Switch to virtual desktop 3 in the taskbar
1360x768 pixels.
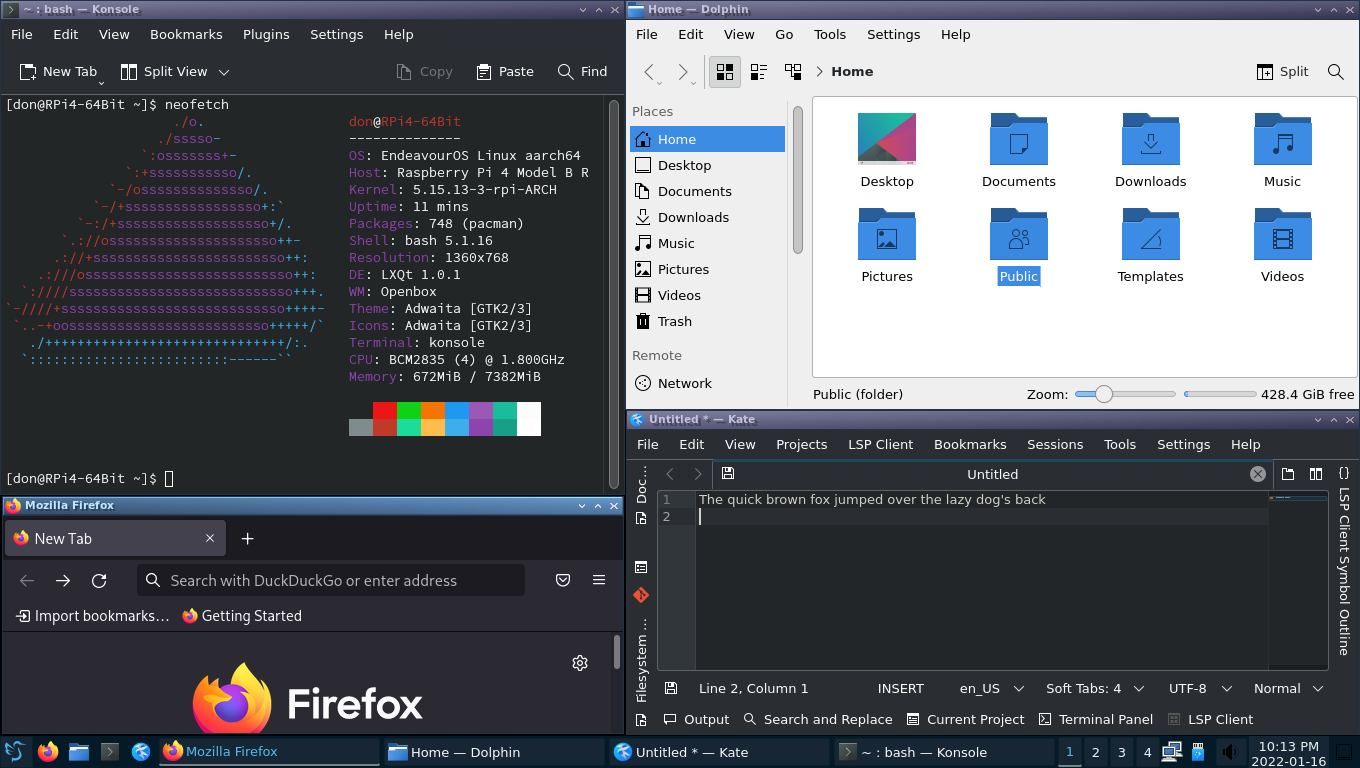pyautogui.click(x=1122, y=752)
